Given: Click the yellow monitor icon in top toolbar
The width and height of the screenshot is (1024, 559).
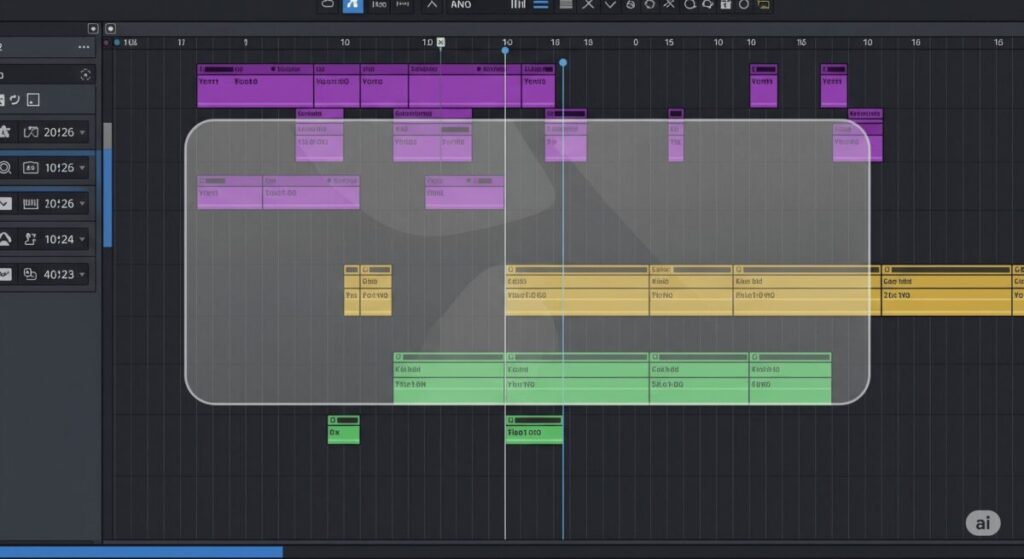Looking at the screenshot, I should click(763, 5).
